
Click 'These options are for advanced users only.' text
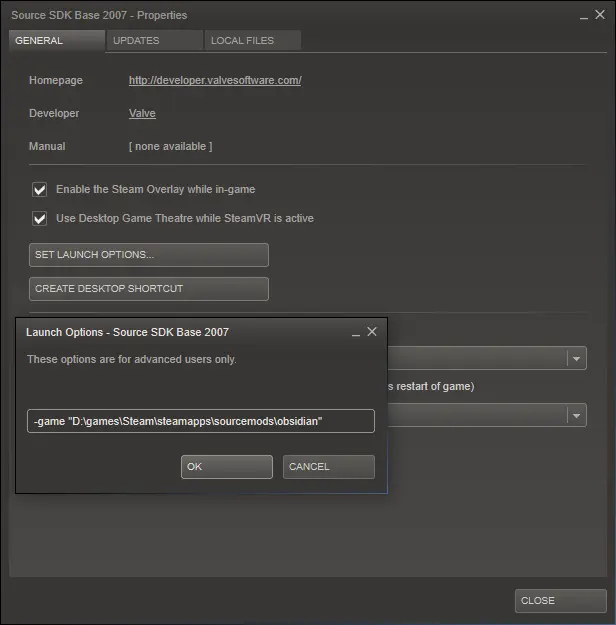pos(132,359)
